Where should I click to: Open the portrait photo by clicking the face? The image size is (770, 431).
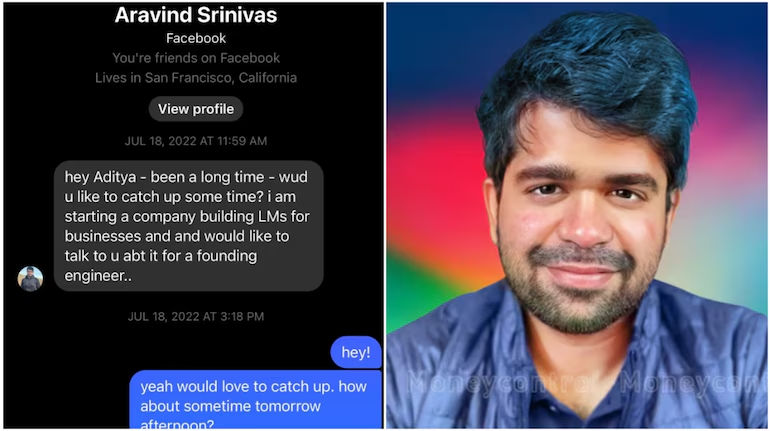pyautogui.click(x=582, y=221)
